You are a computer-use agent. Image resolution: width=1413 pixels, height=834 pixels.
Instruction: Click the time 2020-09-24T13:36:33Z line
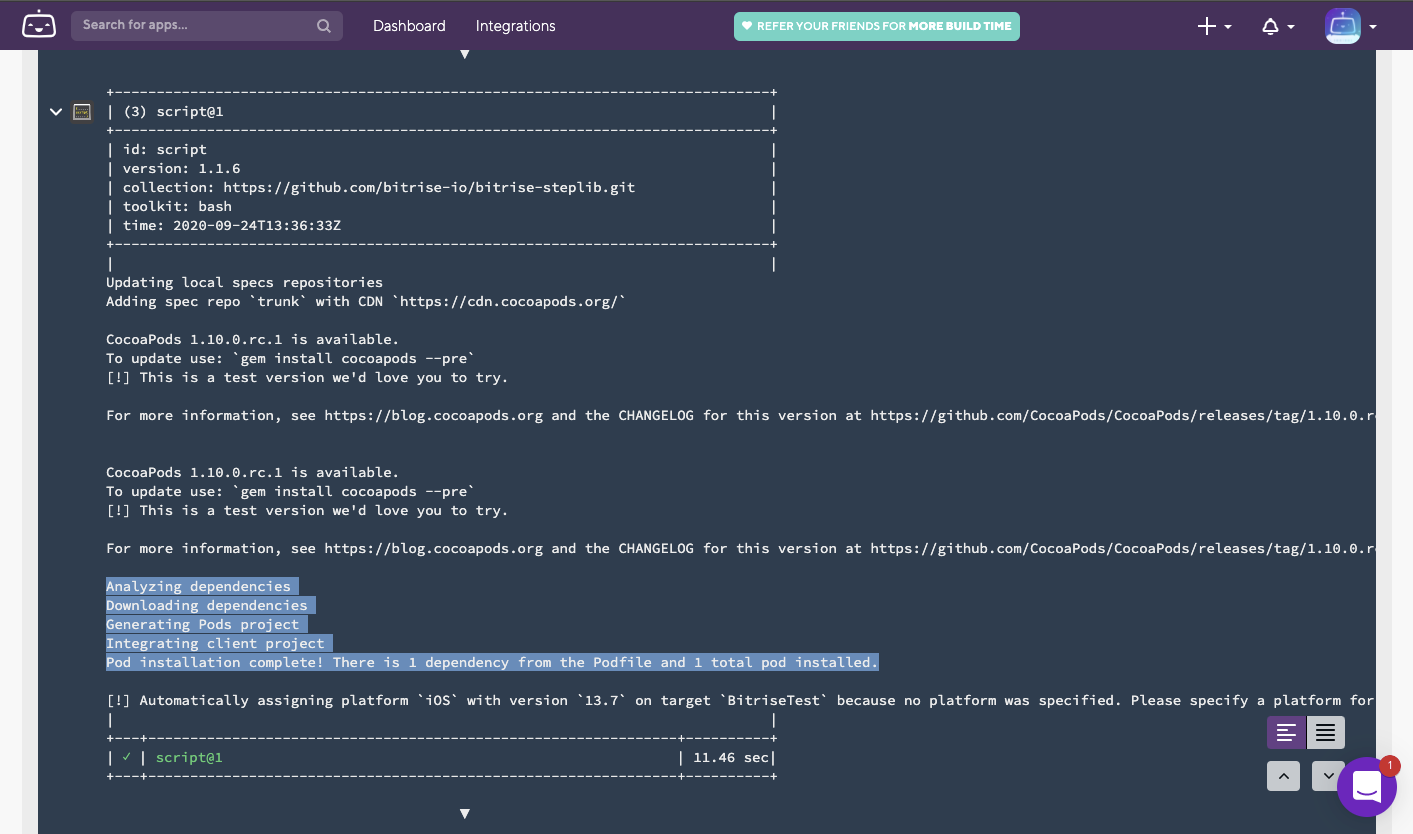(x=232, y=226)
